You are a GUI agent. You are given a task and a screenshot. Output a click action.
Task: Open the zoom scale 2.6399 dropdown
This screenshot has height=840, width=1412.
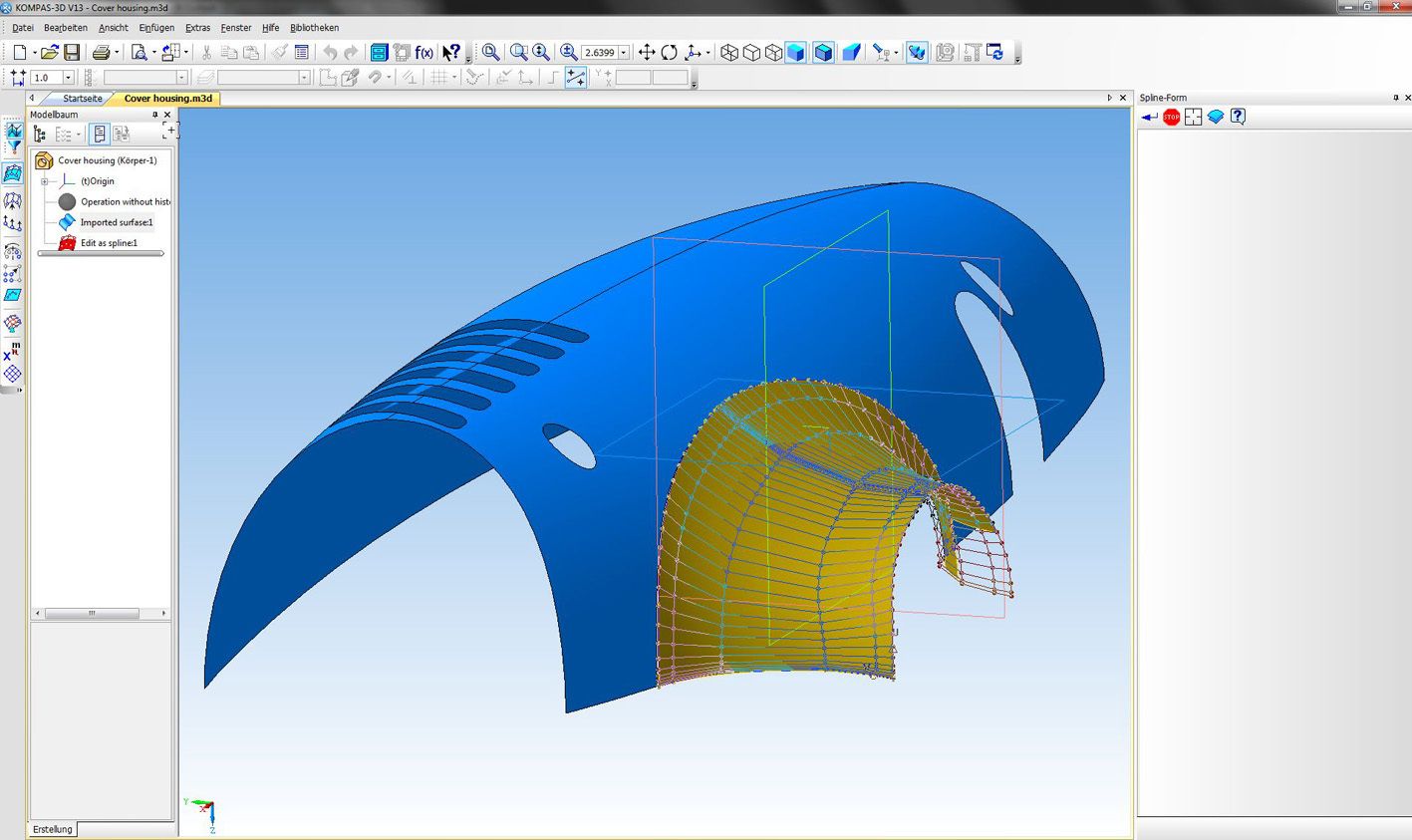pyautogui.click(x=624, y=53)
